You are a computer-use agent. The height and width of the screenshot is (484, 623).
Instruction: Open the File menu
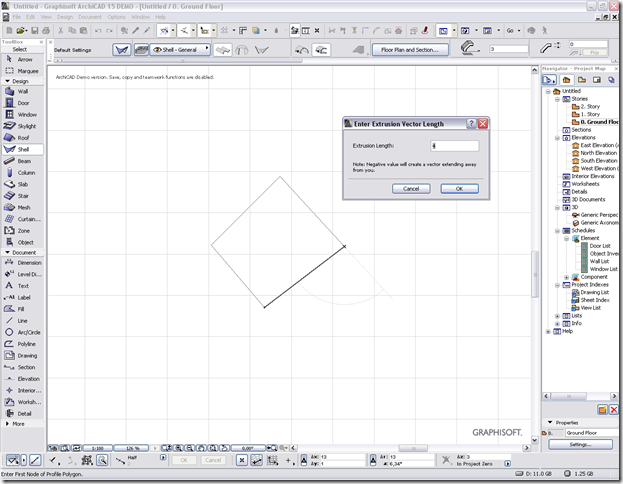pyautogui.click(x=16, y=17)
